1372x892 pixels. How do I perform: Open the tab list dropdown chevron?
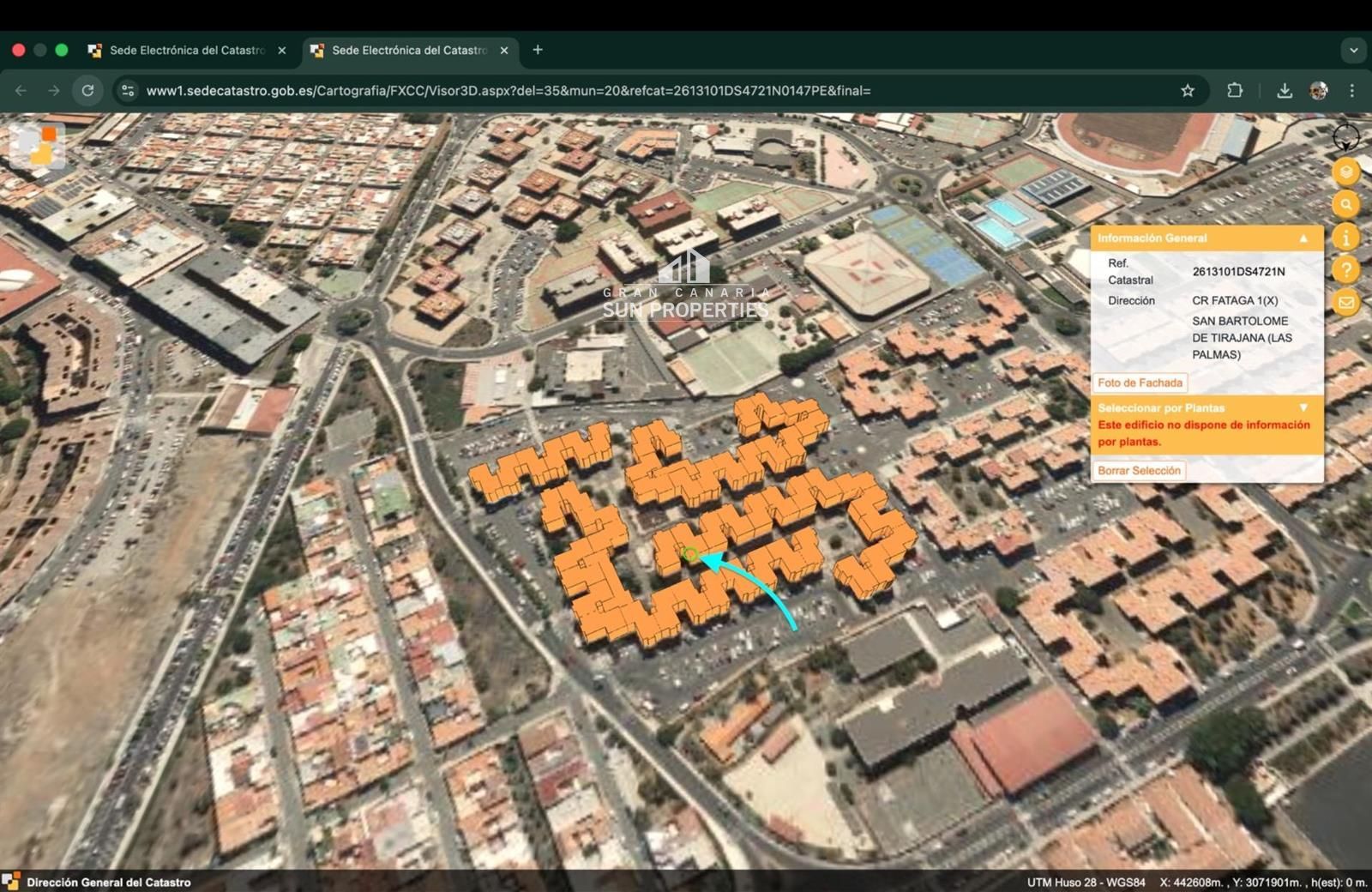pyautogui.click(x=1353, y=50)
